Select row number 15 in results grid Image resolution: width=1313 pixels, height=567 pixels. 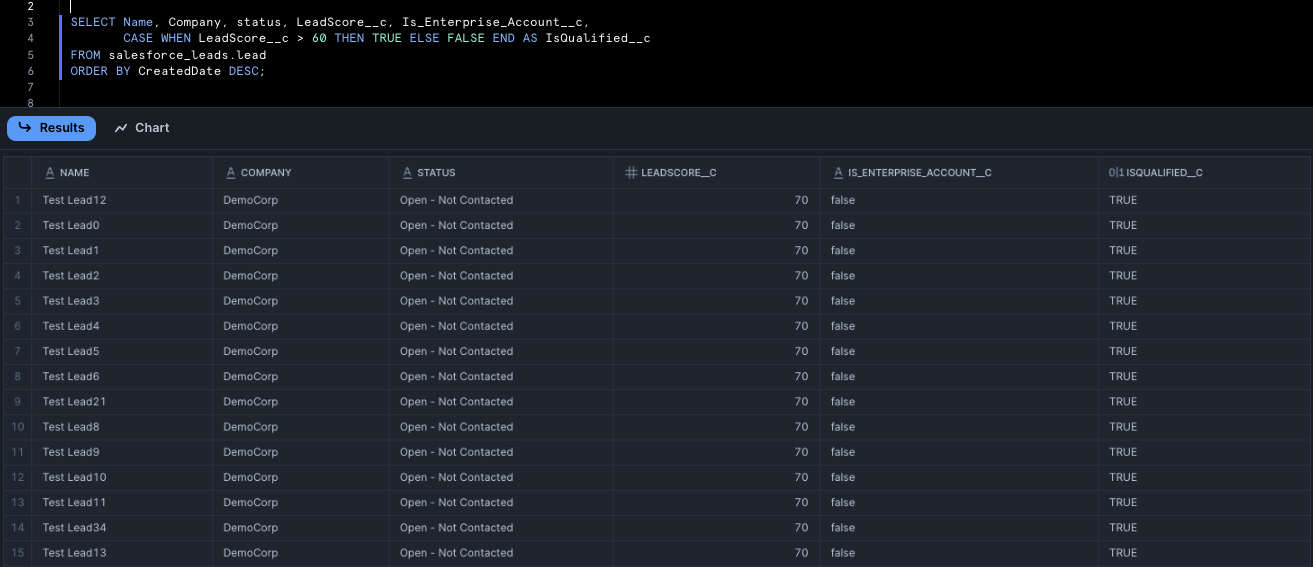[x=18, y=553]
